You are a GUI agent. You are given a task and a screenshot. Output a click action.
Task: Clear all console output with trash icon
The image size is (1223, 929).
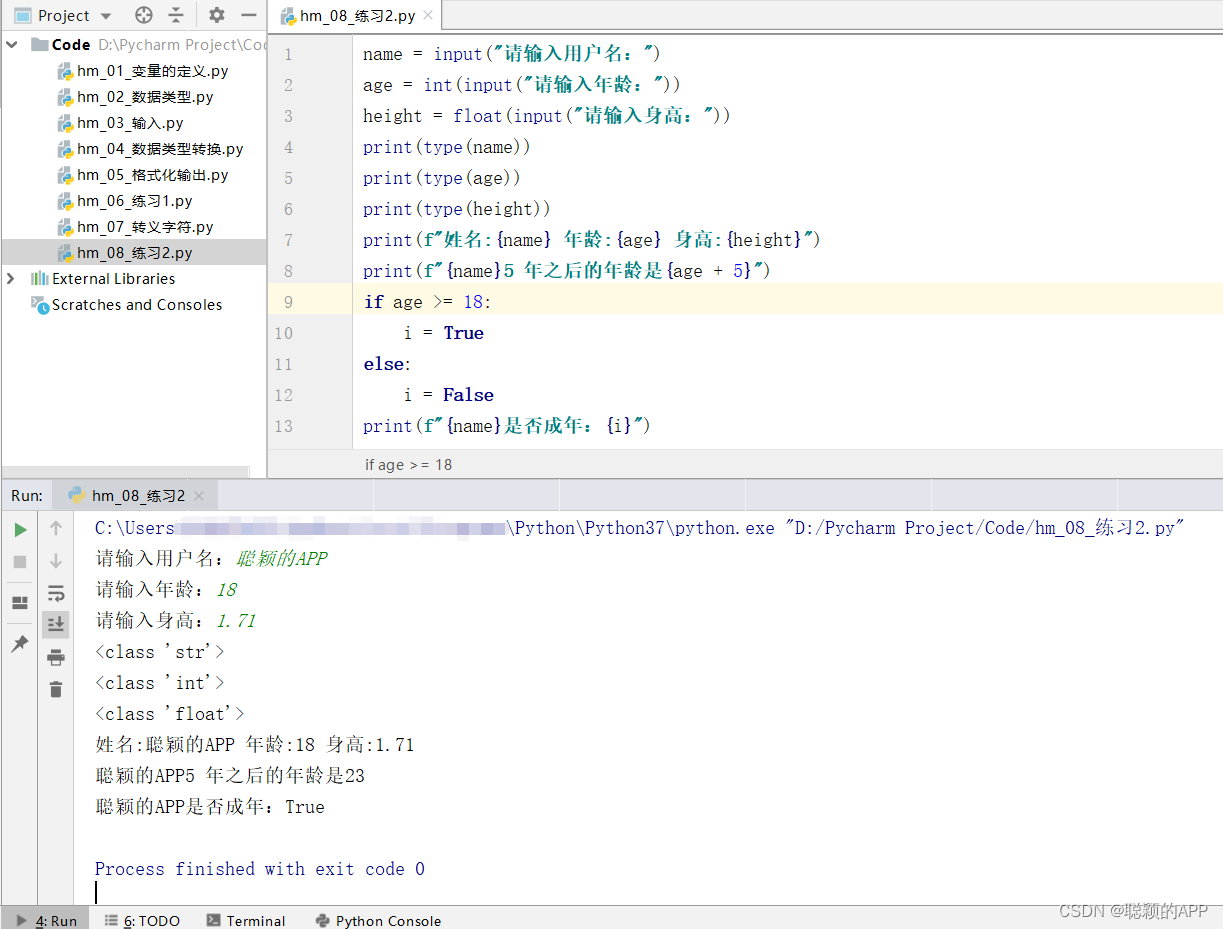click(x=56, y=689)
